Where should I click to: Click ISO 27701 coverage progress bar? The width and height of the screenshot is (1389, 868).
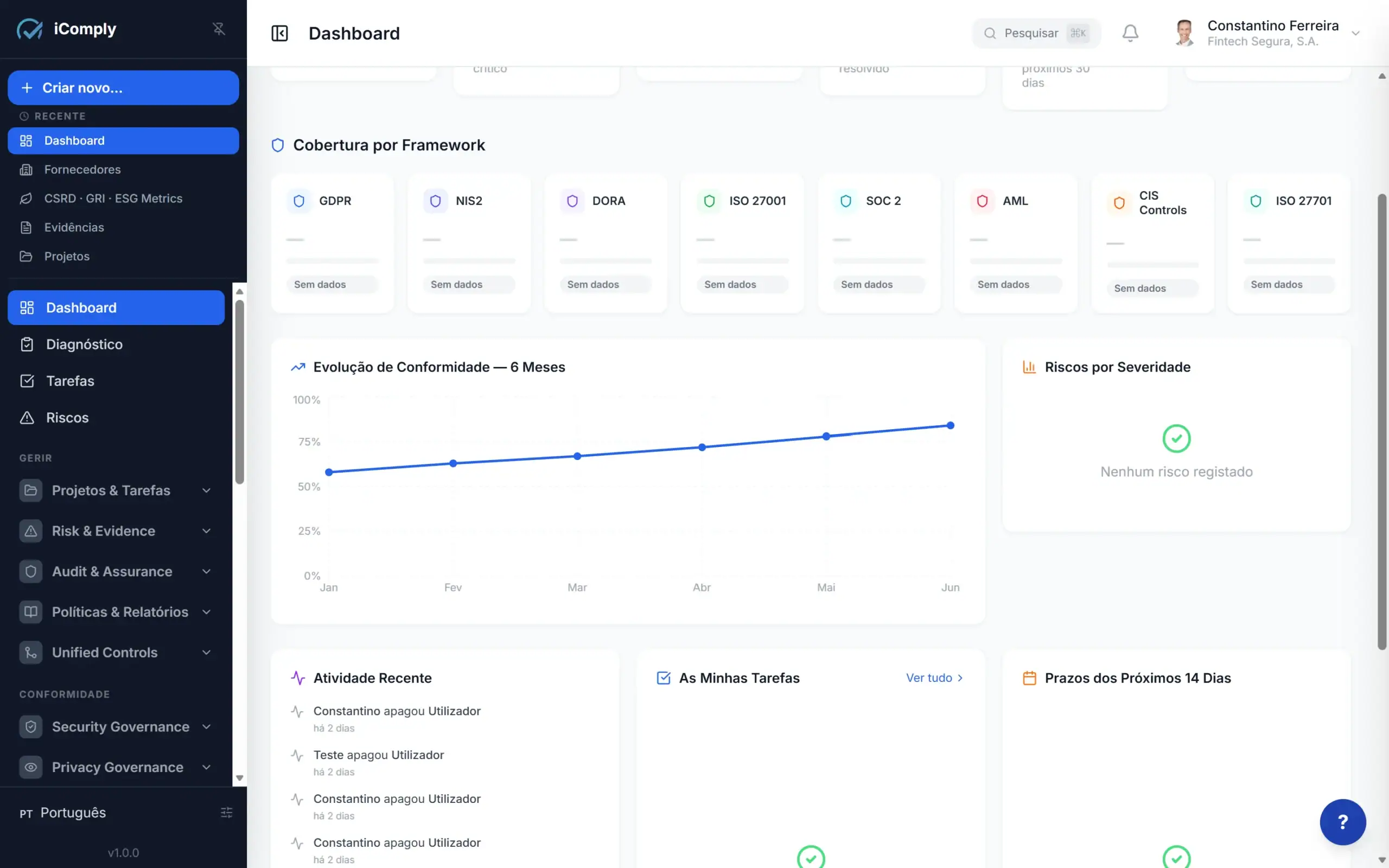[x=1289, y=261]
